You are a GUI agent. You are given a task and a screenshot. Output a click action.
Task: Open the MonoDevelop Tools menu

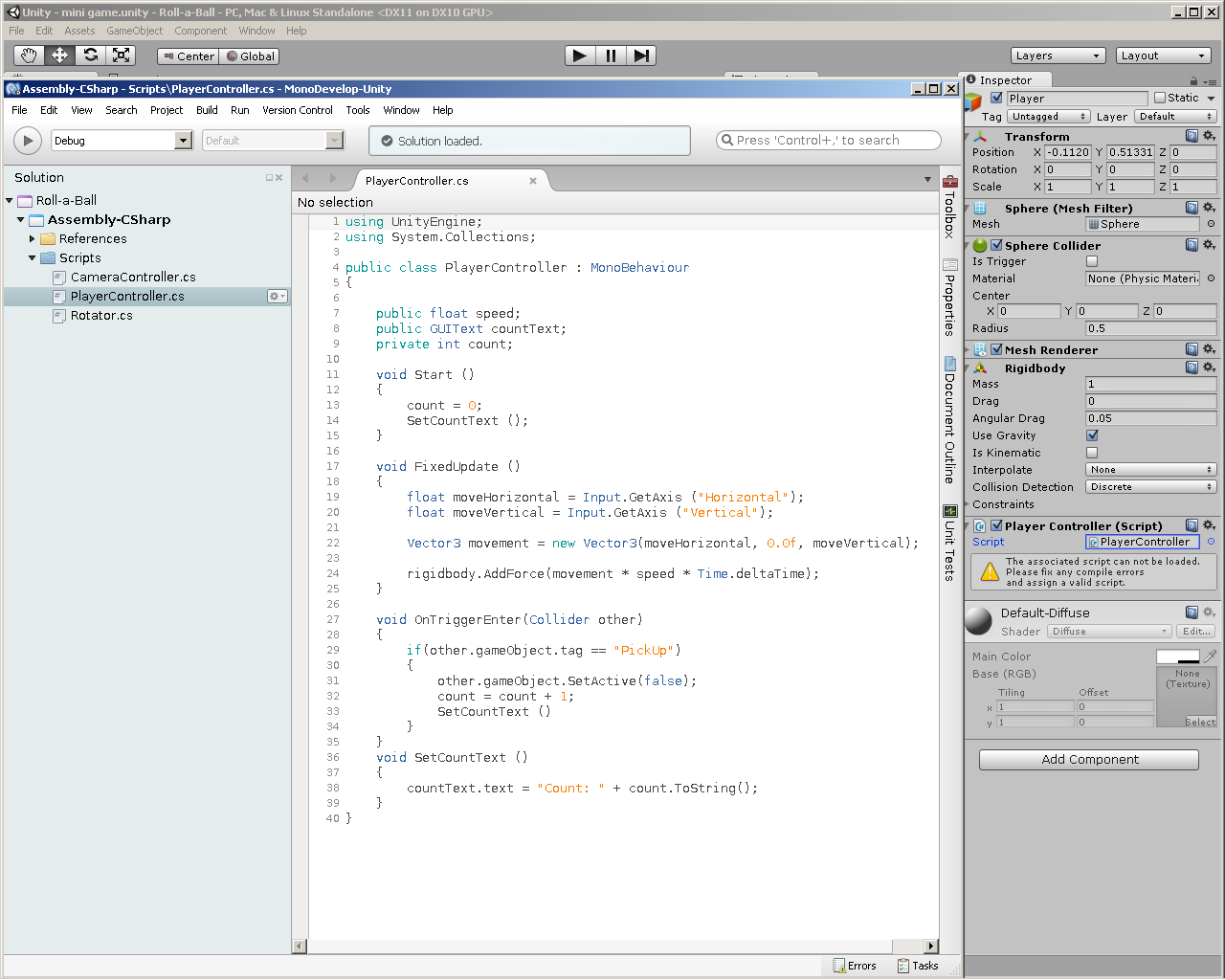[358, 110]
